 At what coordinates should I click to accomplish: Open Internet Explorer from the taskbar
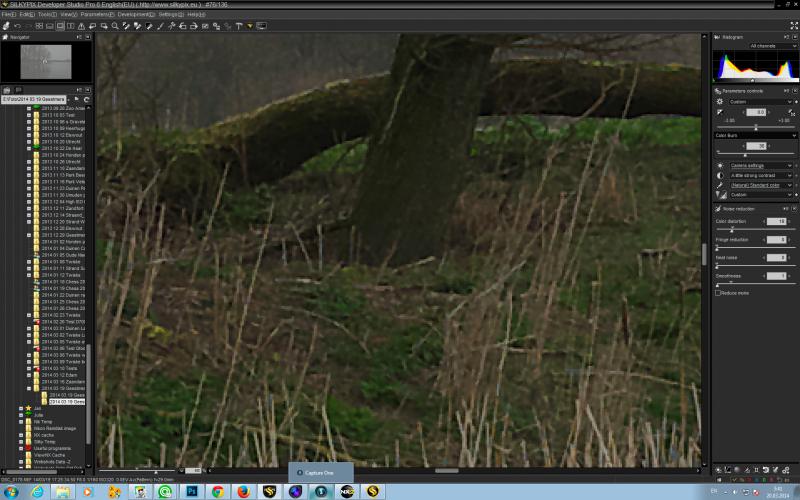[x=37, y=492]
